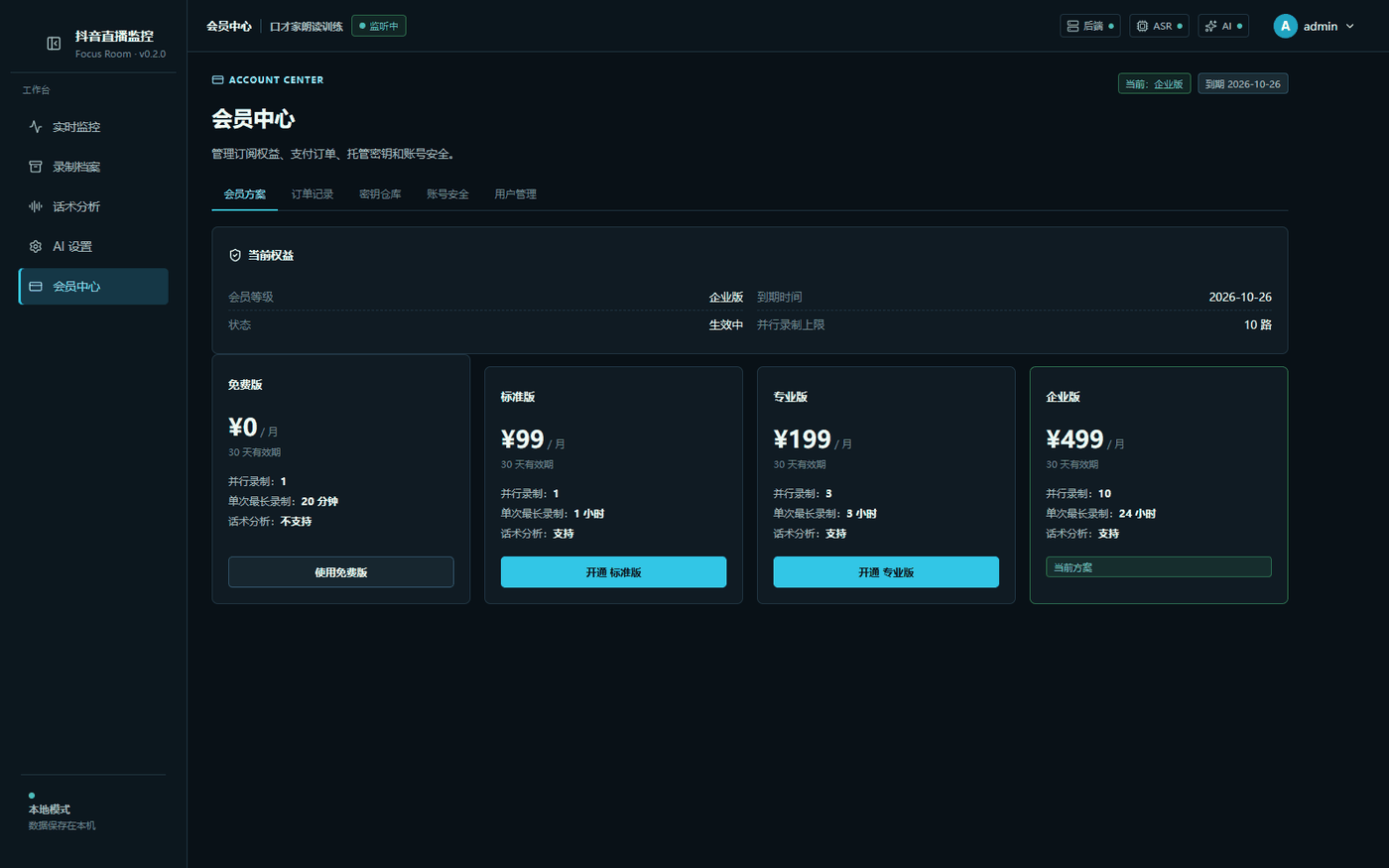Click the 口才家朗读训练 title in header
Viewport: 1389px width, 868px height.
click(307, 27)
